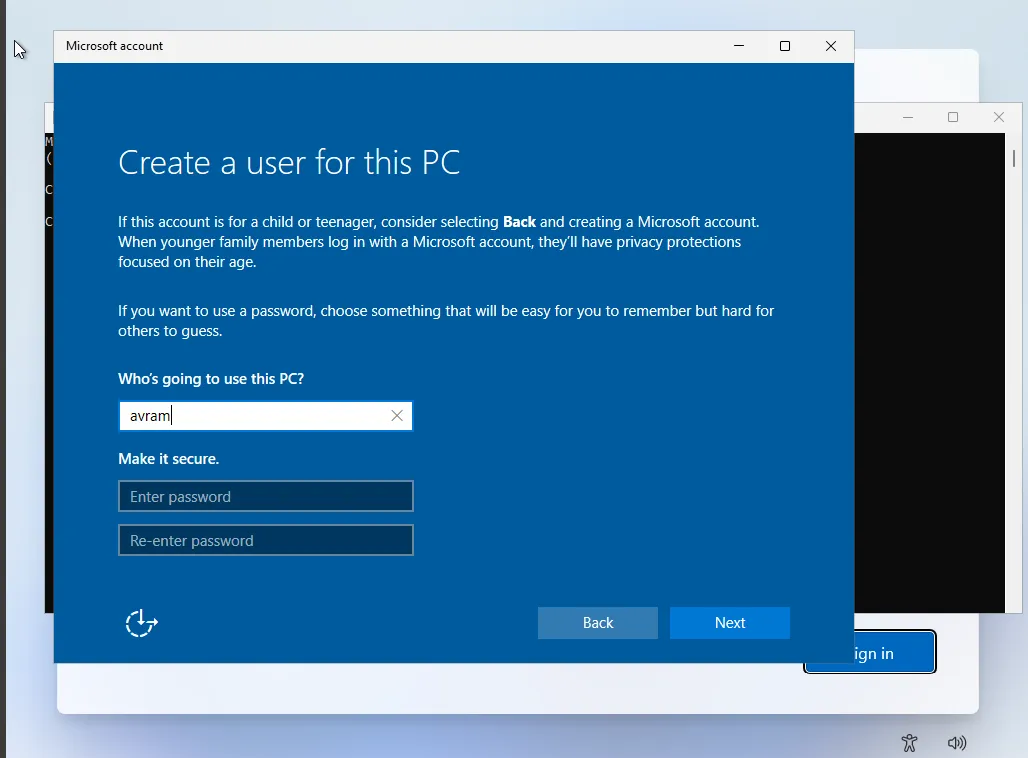Focus the Enter password field
1028x758 pixels.
(x=265, y=496)
